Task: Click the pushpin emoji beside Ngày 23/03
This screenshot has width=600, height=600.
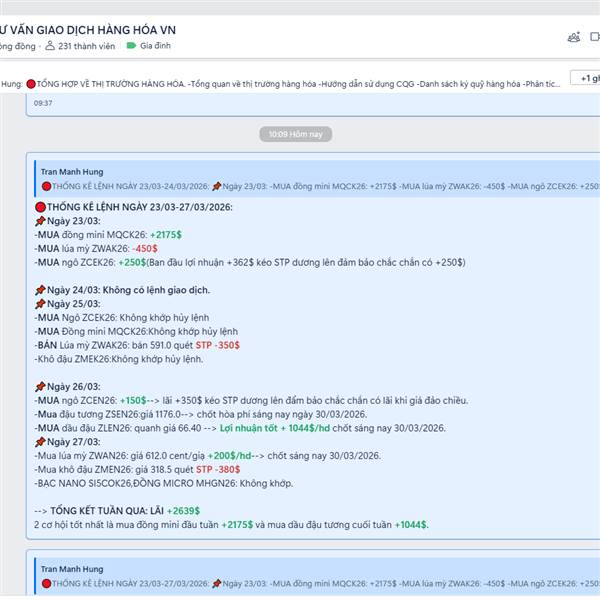Action: click(40, 221)
